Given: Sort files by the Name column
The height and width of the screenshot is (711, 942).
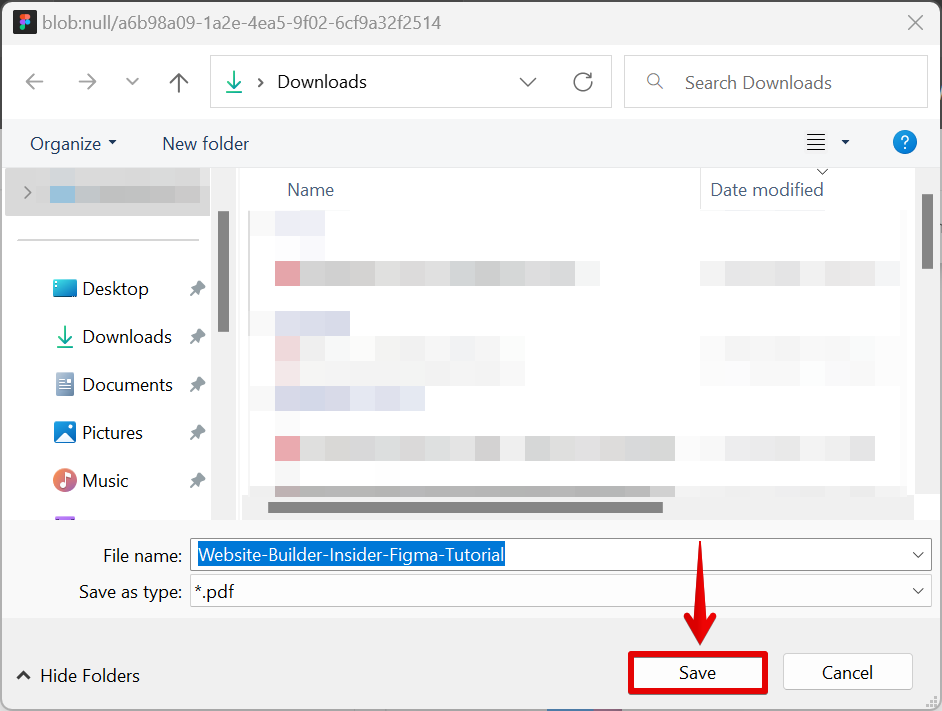Looking at the screenshot, I should click(x=311, y=190).
